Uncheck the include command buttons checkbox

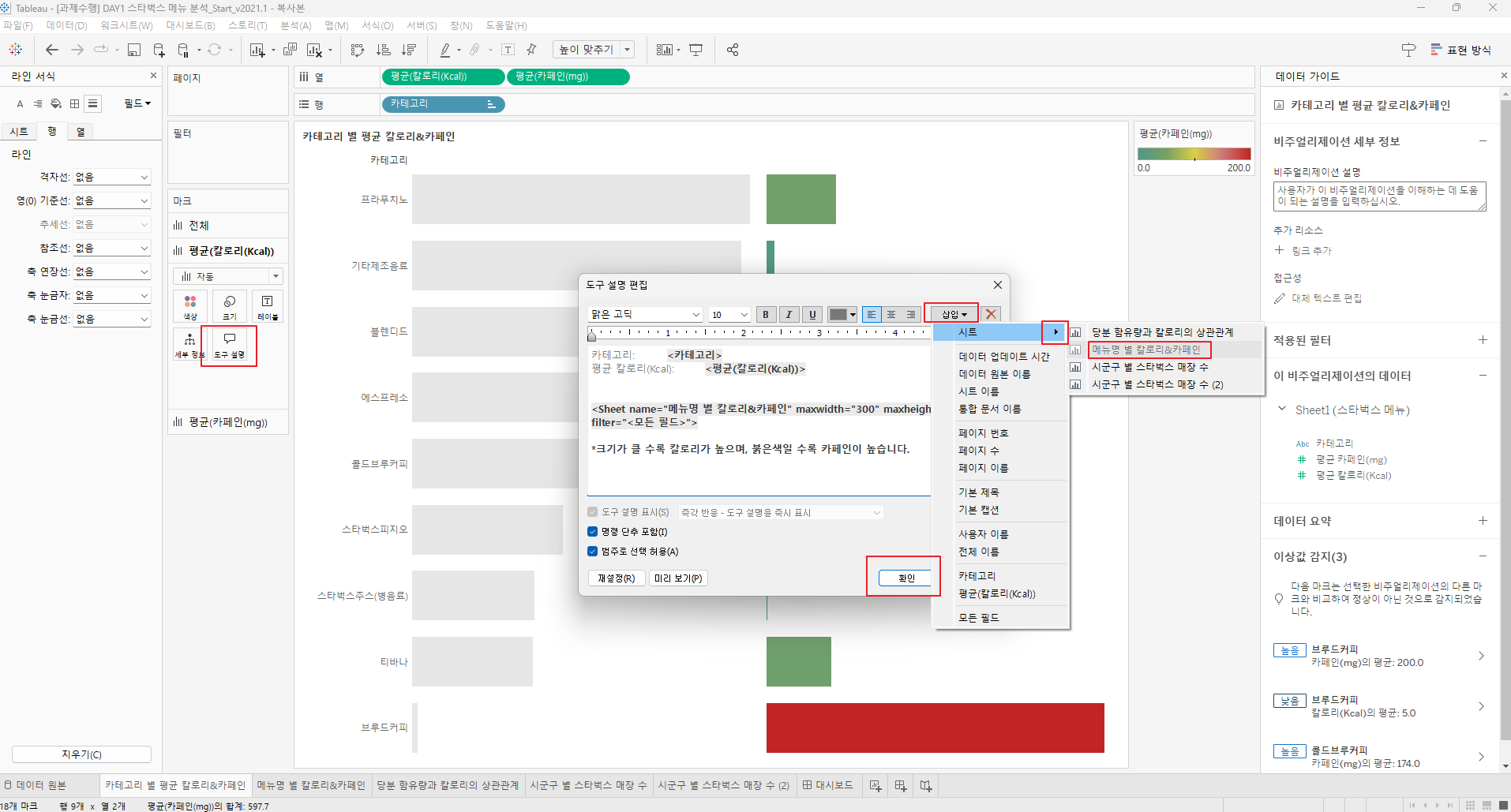tap(593, 532)
